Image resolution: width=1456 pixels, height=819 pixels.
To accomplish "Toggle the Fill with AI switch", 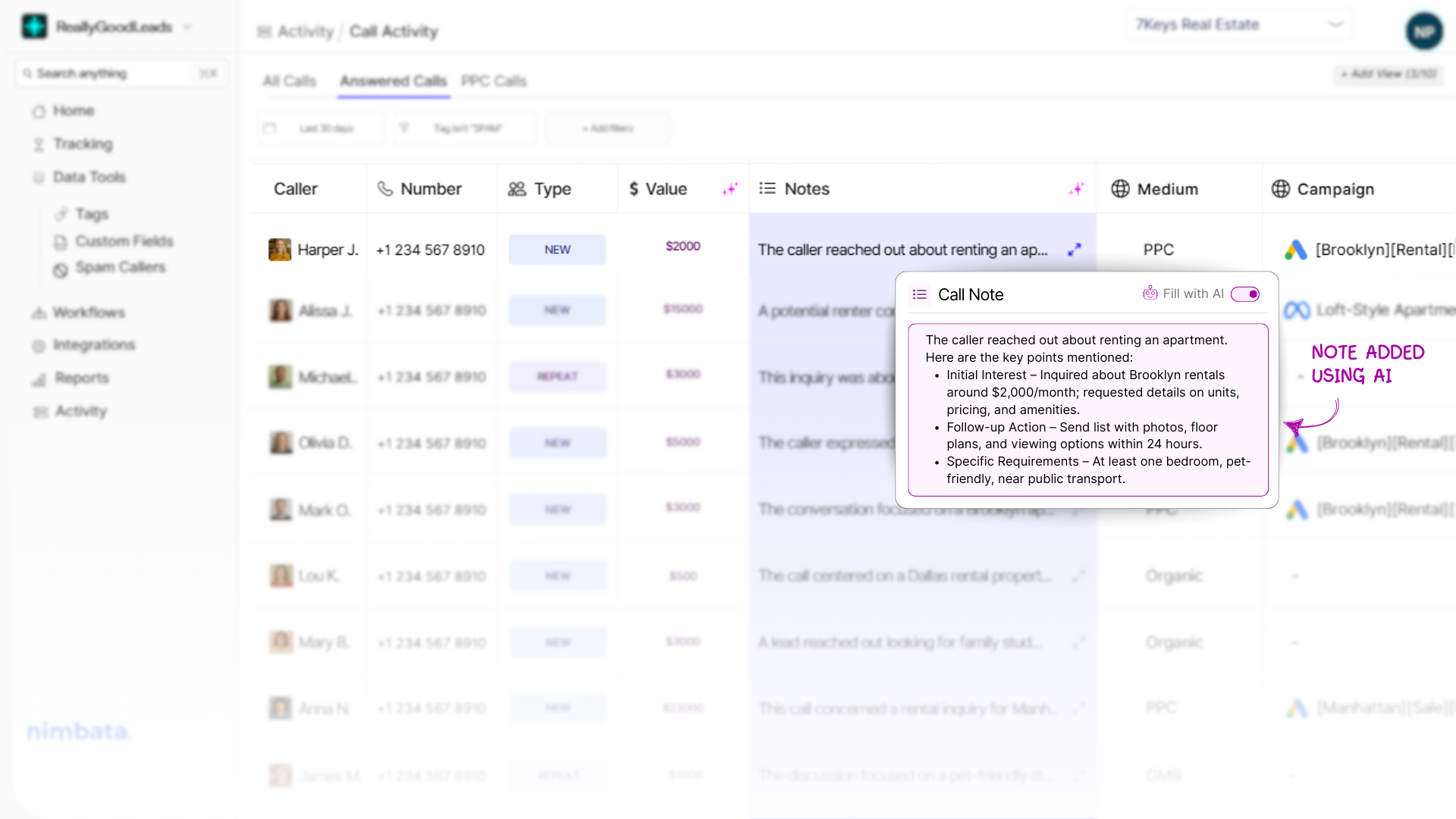I will [1245, 293].
